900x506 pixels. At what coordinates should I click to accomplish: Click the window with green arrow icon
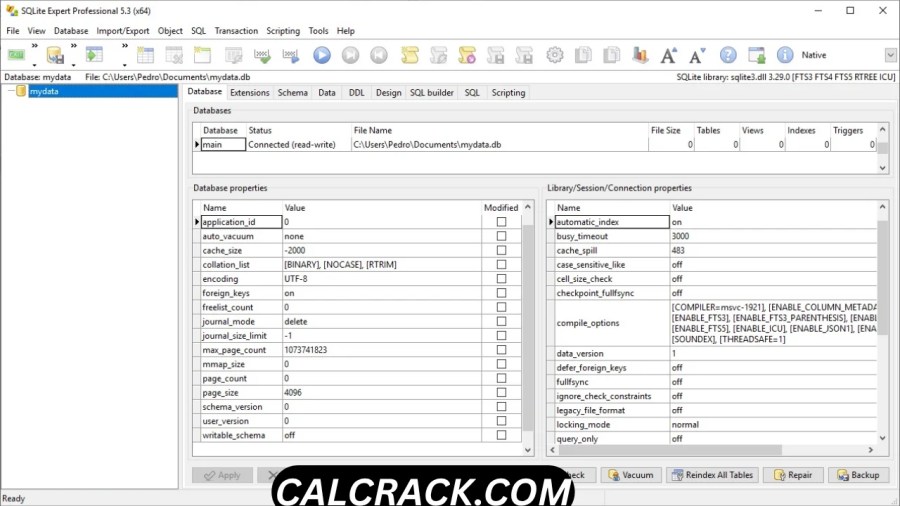tap(757, 55)
